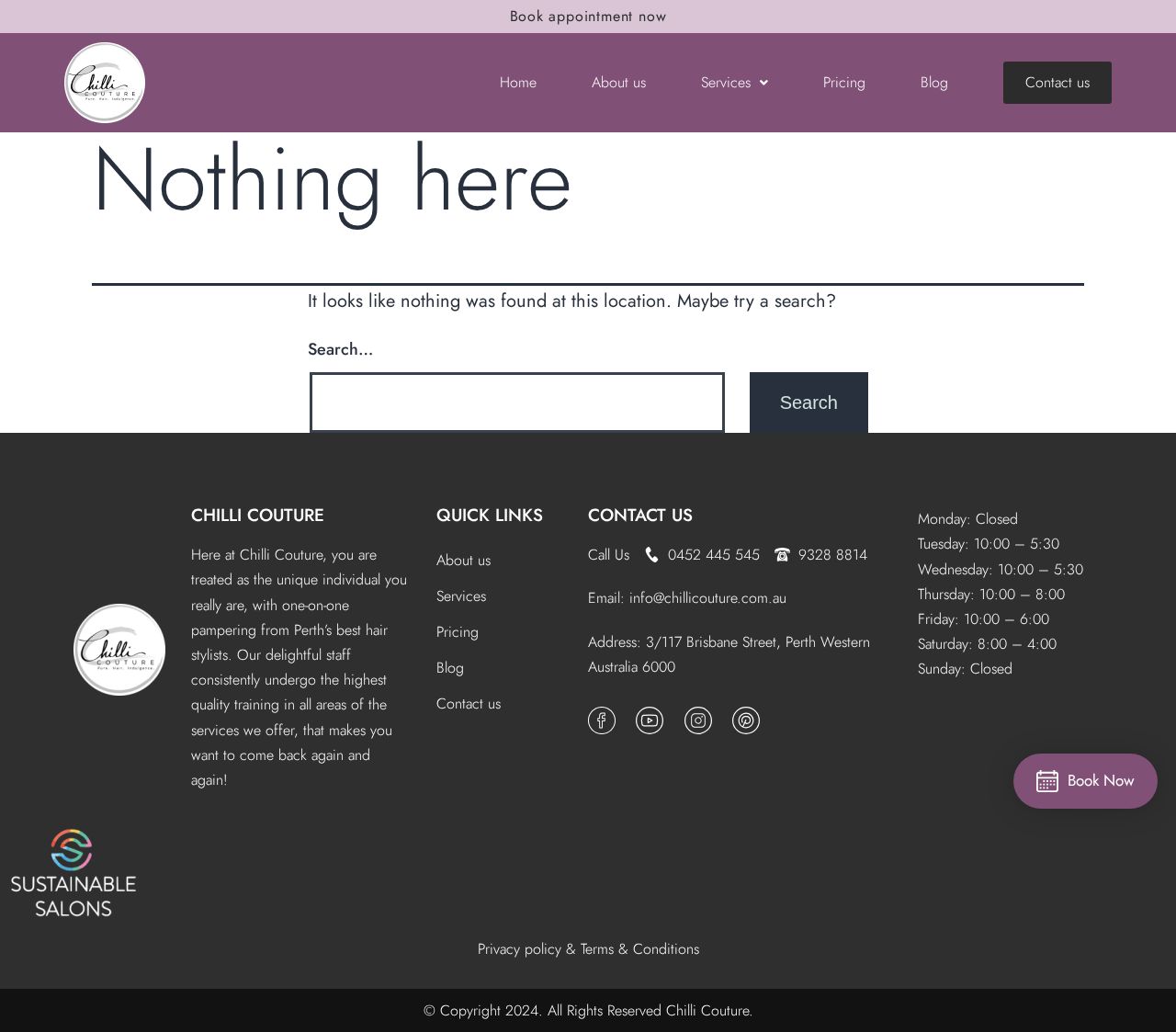The image size is (1176, 1032).
Task: Open About us in footer Quick Links
Action: 463,561
